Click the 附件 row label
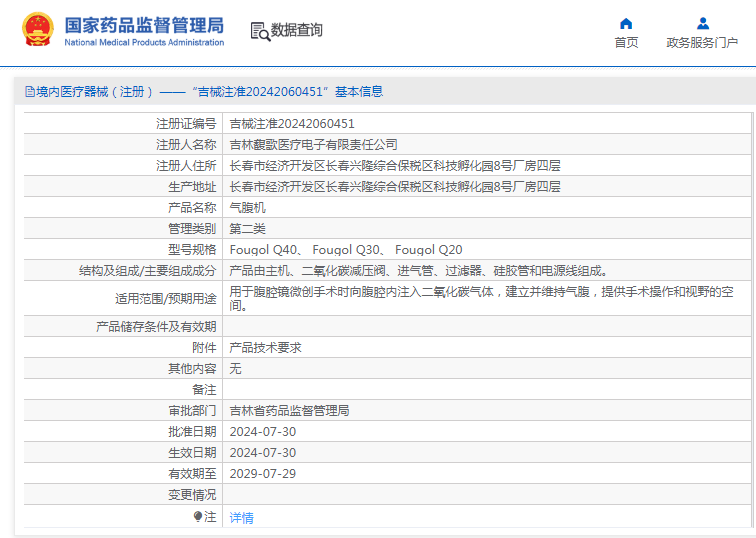The image size is (756, 538). point(204,348)
